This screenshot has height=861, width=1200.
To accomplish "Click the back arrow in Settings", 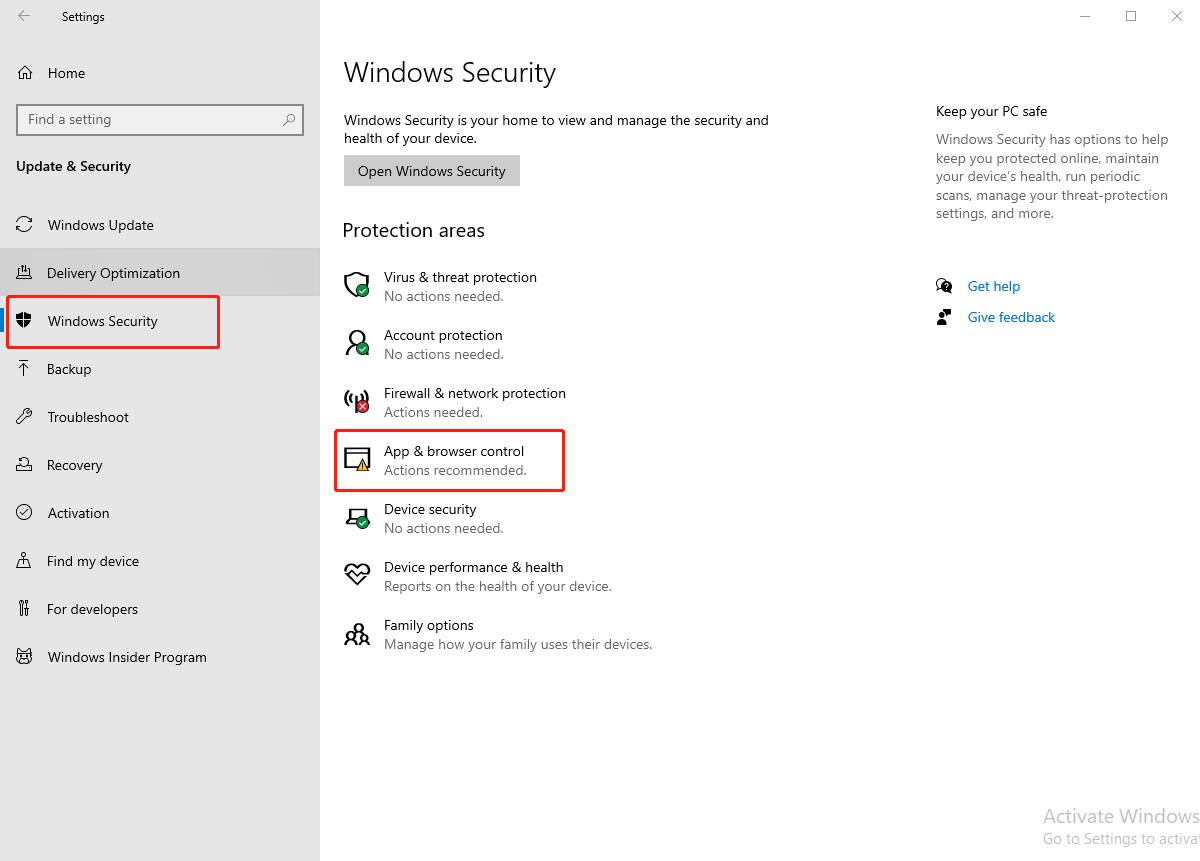I will (24, 16).
